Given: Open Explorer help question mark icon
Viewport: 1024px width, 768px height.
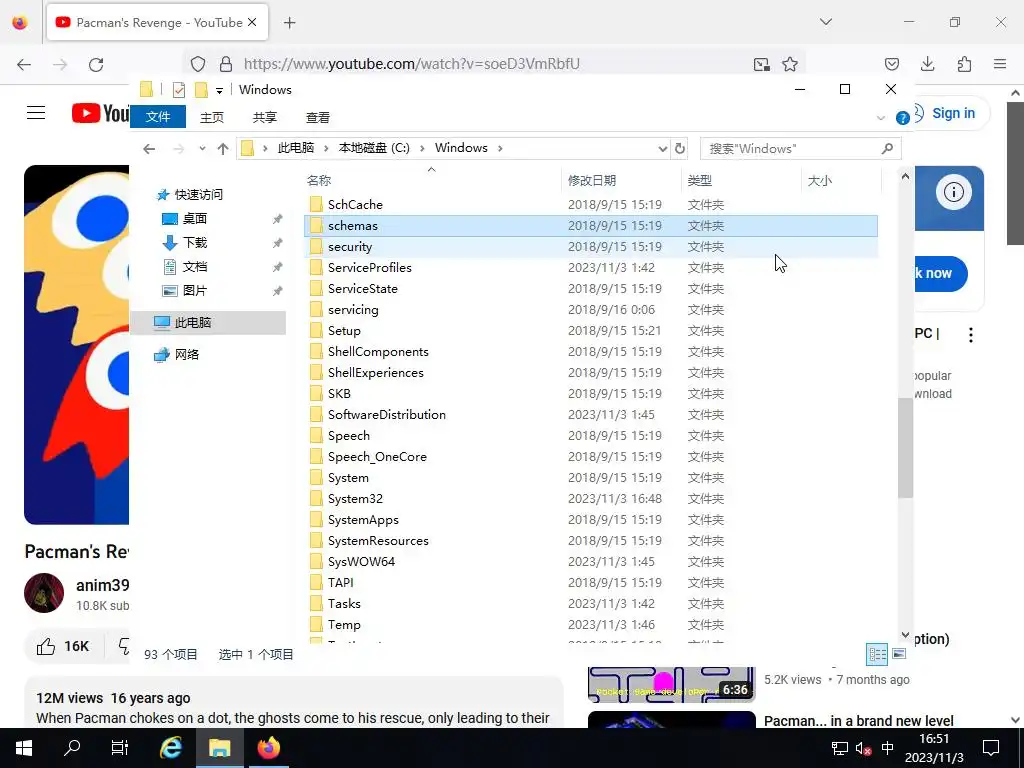Looking at the screenshot, I should coord(903,118).
